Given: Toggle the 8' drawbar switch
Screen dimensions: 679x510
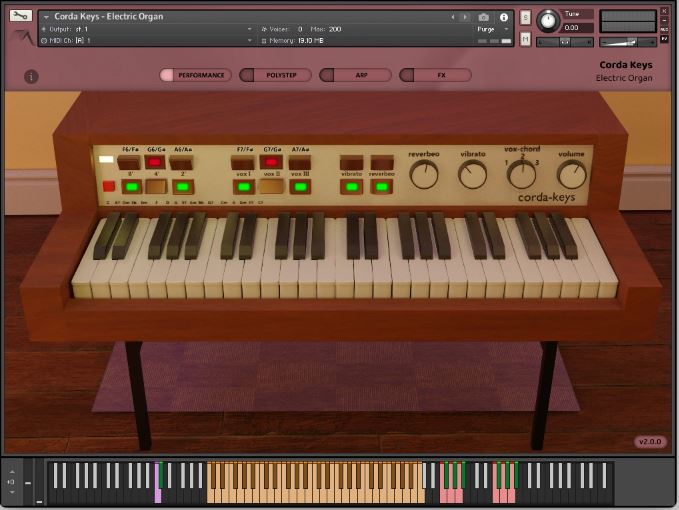Looking at the screenshot, I should 132,187.
